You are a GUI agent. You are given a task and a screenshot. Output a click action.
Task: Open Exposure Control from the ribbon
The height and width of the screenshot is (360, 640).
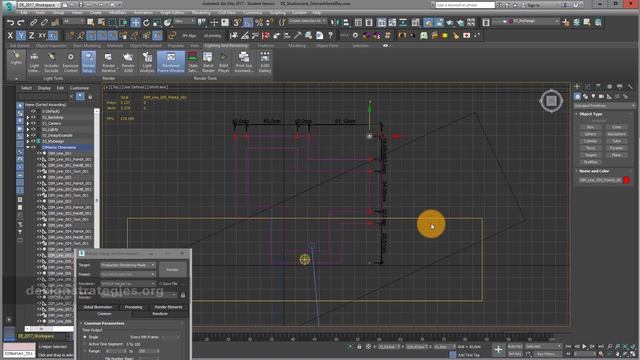[70, 62]
